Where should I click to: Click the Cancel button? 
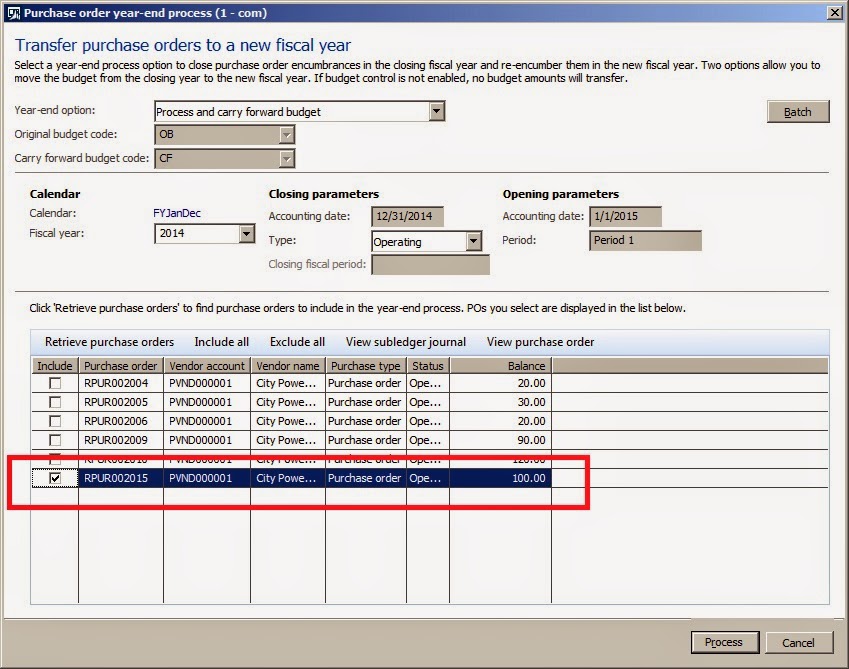click(799, 642)
